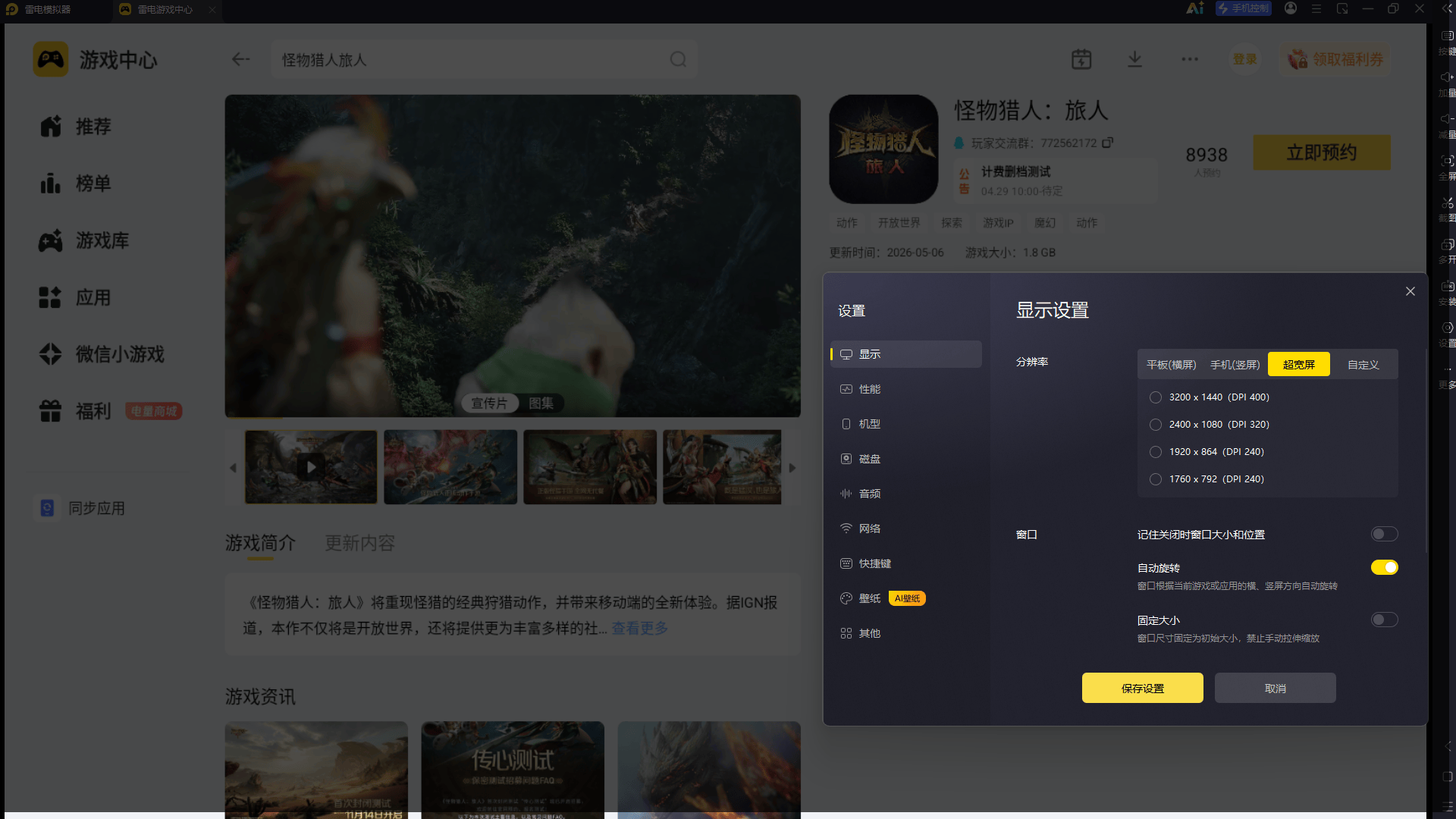Open 网络 settings category
The width and height of the screenshot is (1456, 819).
(906, 529)
